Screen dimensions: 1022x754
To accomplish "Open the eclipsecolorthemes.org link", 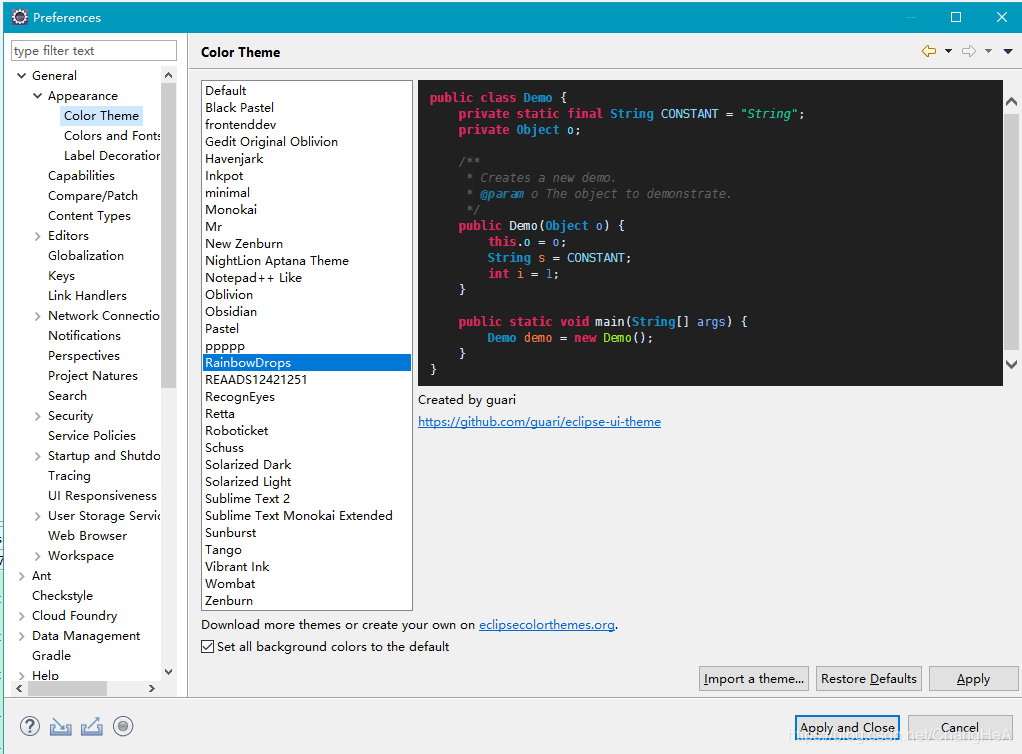I will coord(547,624).
